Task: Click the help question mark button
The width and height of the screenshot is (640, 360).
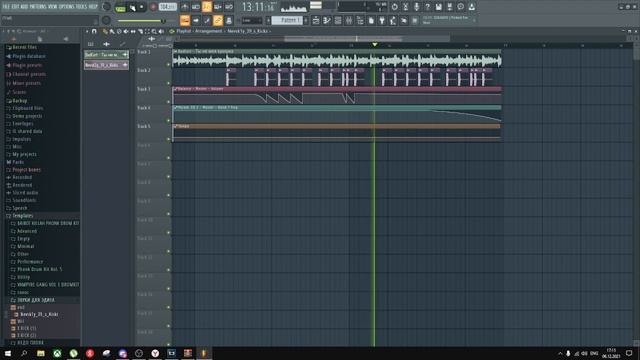Action: point(427,7)
